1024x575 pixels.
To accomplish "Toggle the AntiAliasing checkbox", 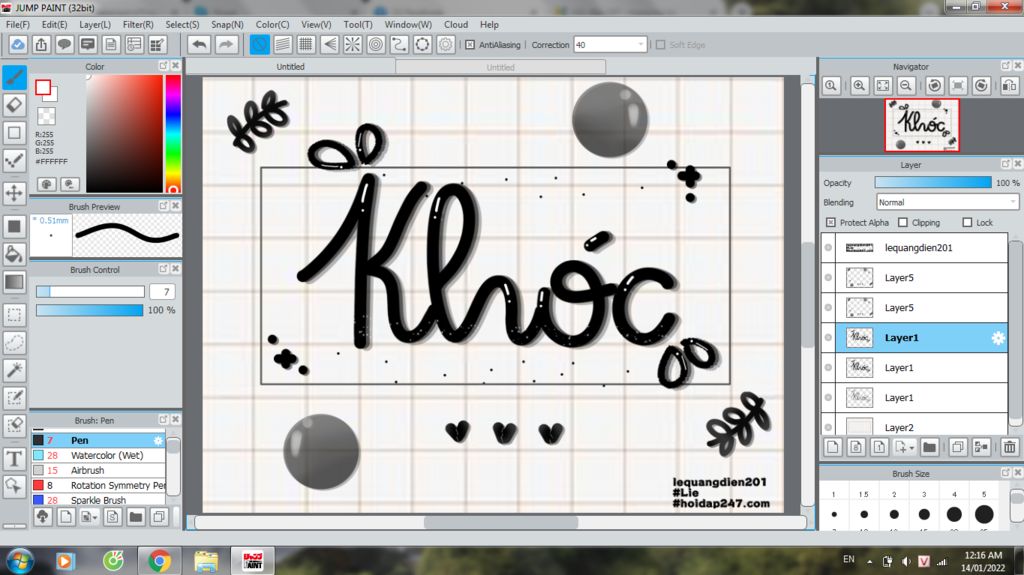I will click(x=470, y=45).
